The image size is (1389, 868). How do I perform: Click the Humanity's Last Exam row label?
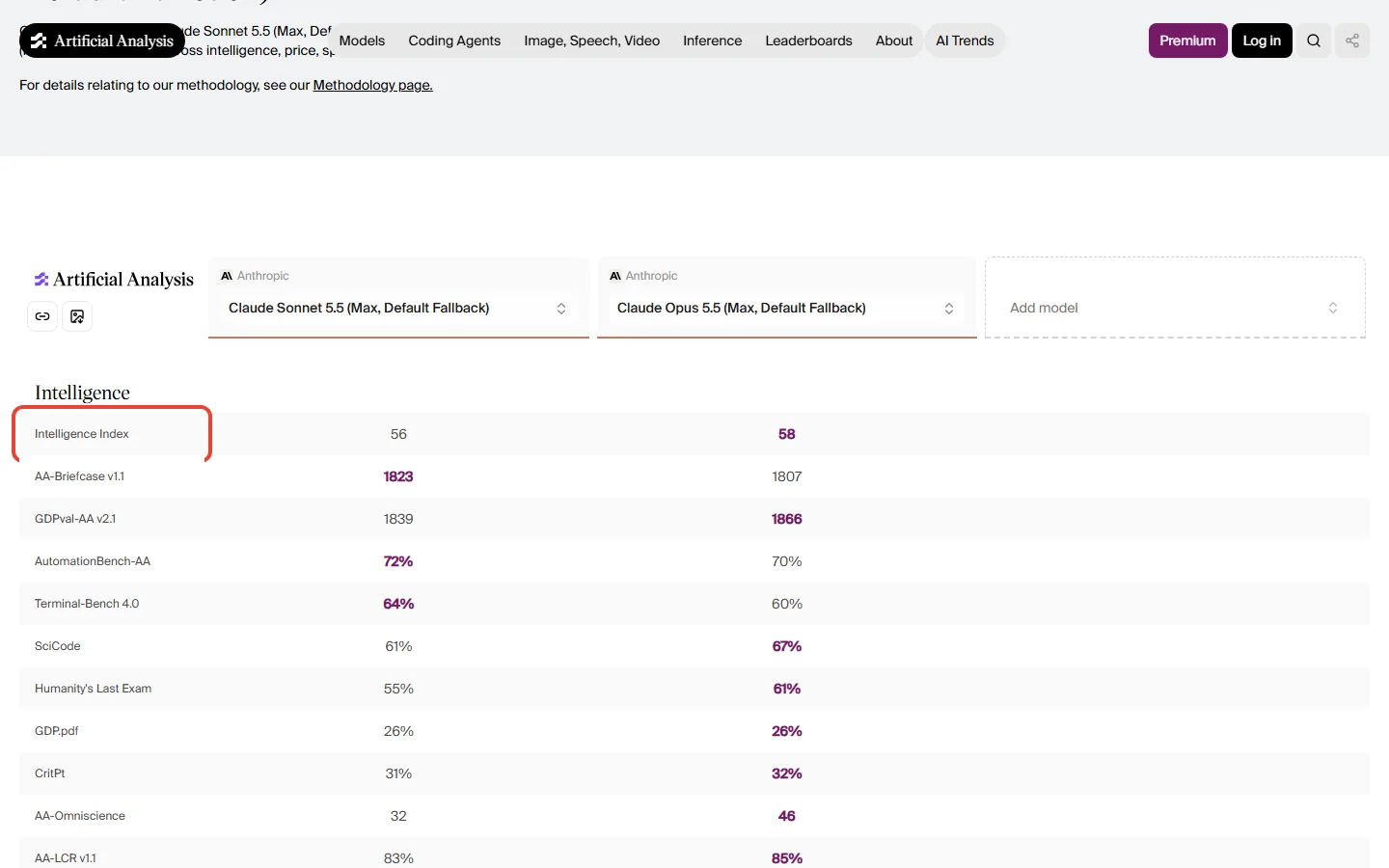point(93,689)
